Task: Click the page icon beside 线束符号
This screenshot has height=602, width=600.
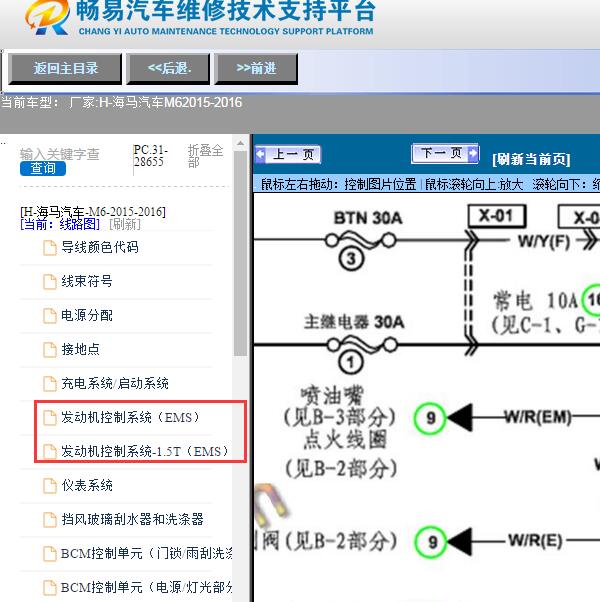Action: click(x=50, y=282)
